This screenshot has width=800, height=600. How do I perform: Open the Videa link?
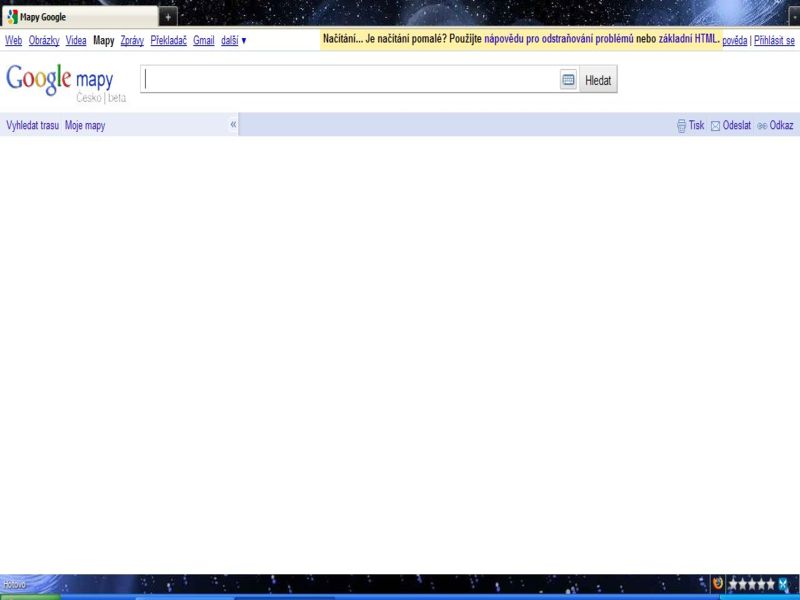(x=76, y=40)
